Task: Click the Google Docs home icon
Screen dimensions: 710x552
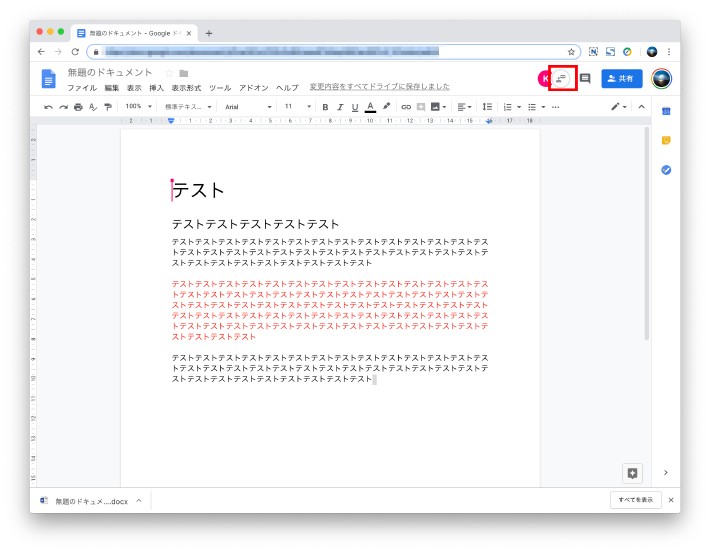Action: tap(48, 79)
